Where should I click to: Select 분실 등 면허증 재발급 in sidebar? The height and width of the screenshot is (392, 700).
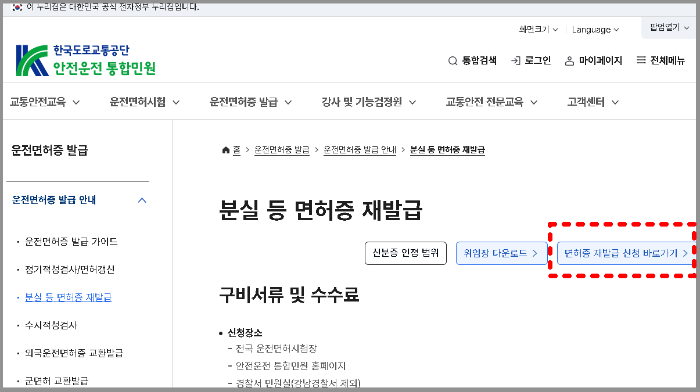[68, 297]
